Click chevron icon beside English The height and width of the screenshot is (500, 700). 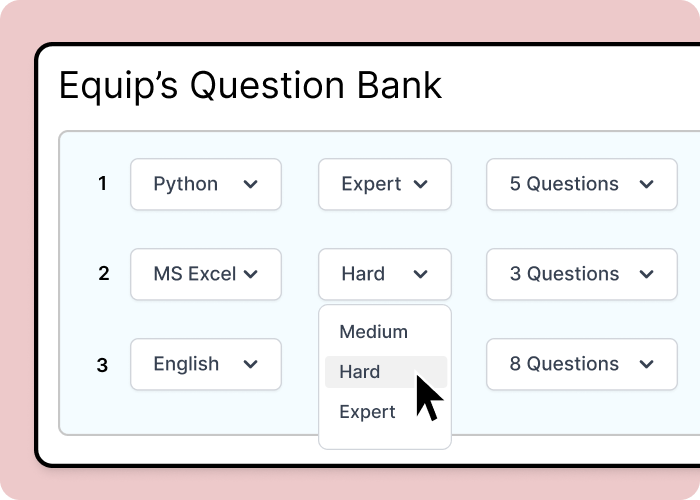coord(250,364)
